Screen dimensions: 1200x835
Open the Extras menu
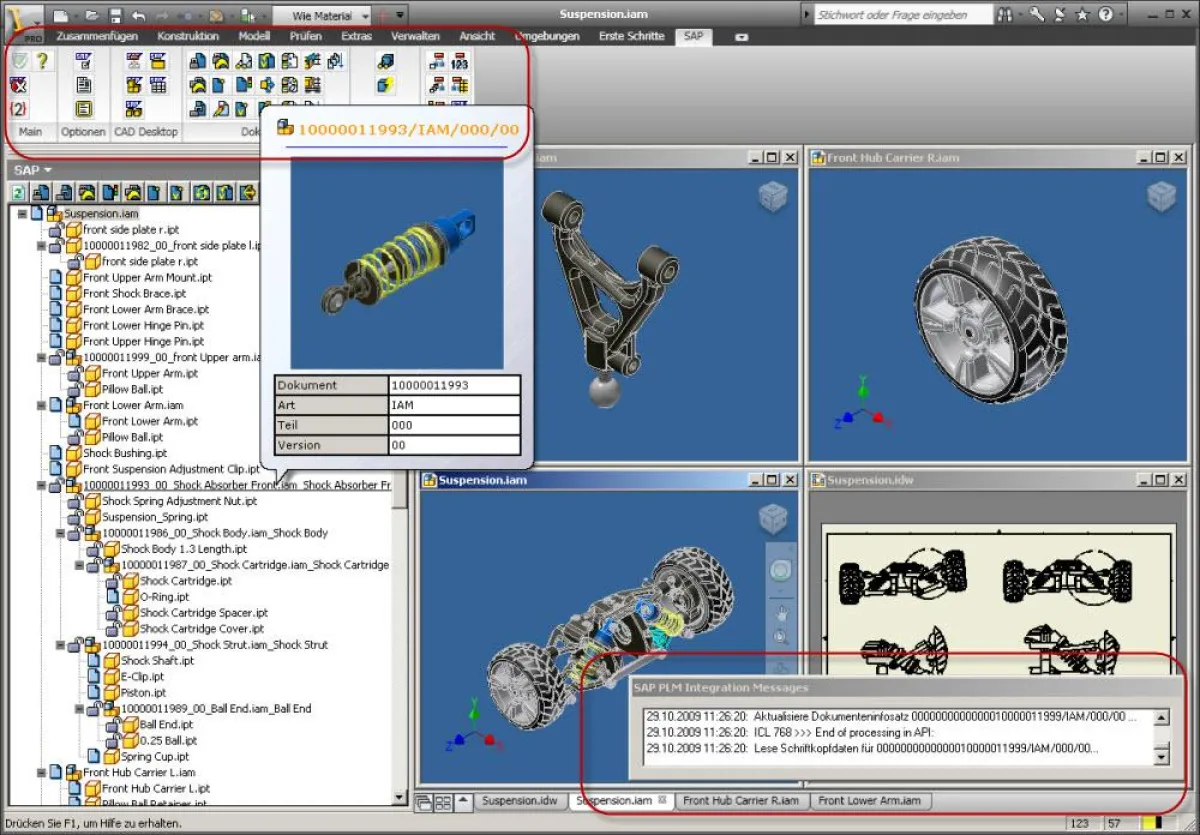pyautogui.click(x=356, y=36)
